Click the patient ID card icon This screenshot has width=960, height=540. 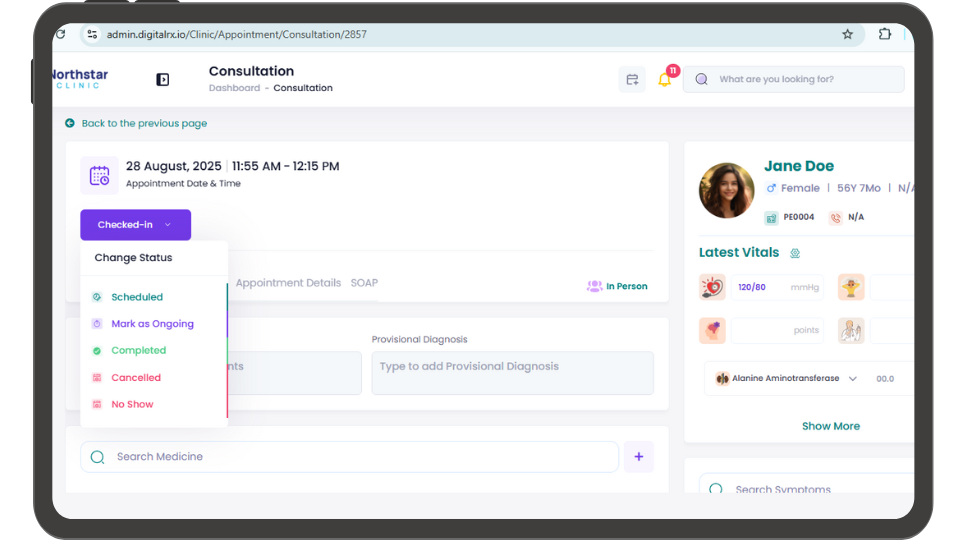771,217
